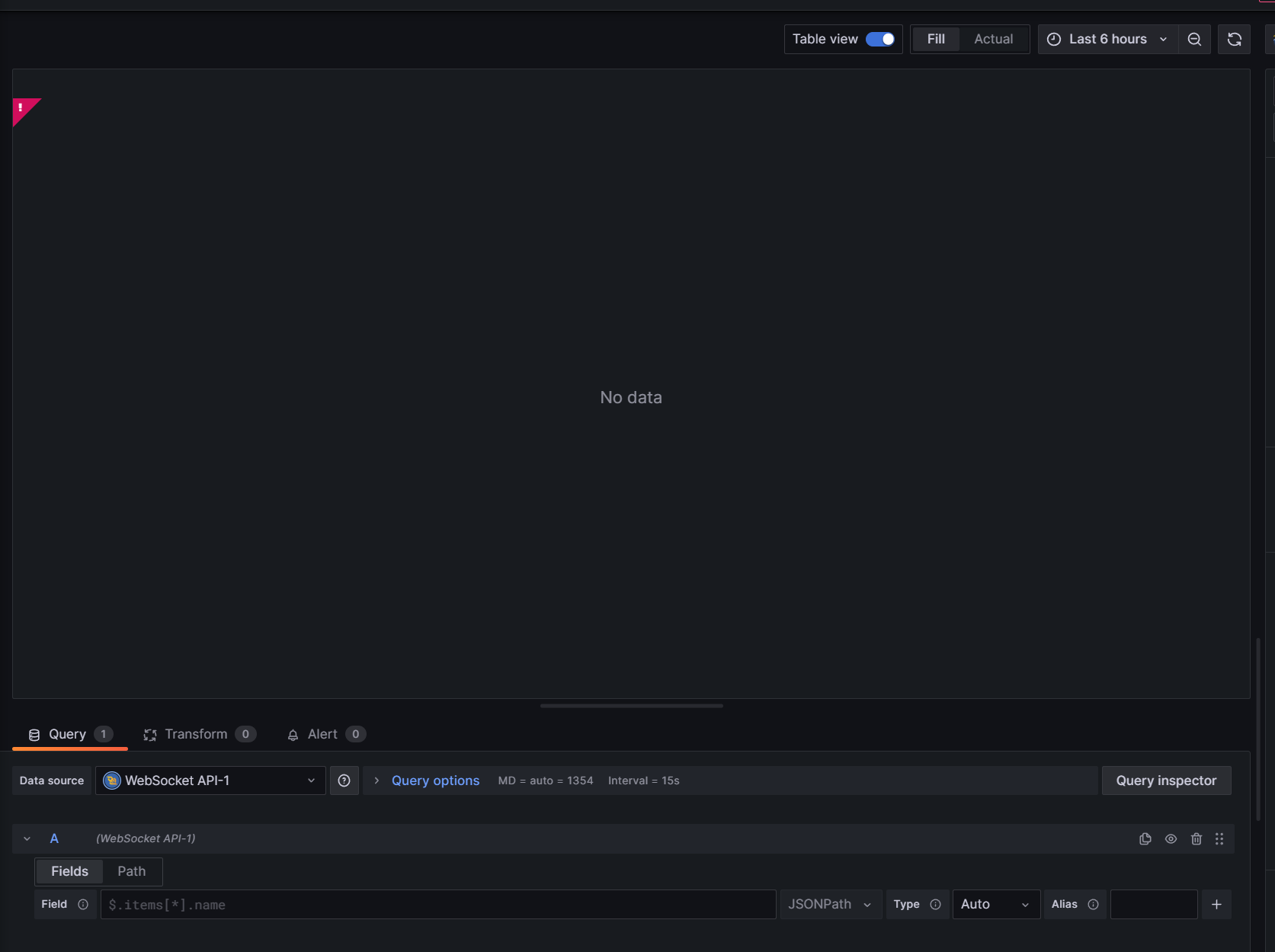Image resolution: width=1275 pixels, height=952 pixels.
Task: Click the vertical scrollbar on the right
Action: (x=1258, y=728)
